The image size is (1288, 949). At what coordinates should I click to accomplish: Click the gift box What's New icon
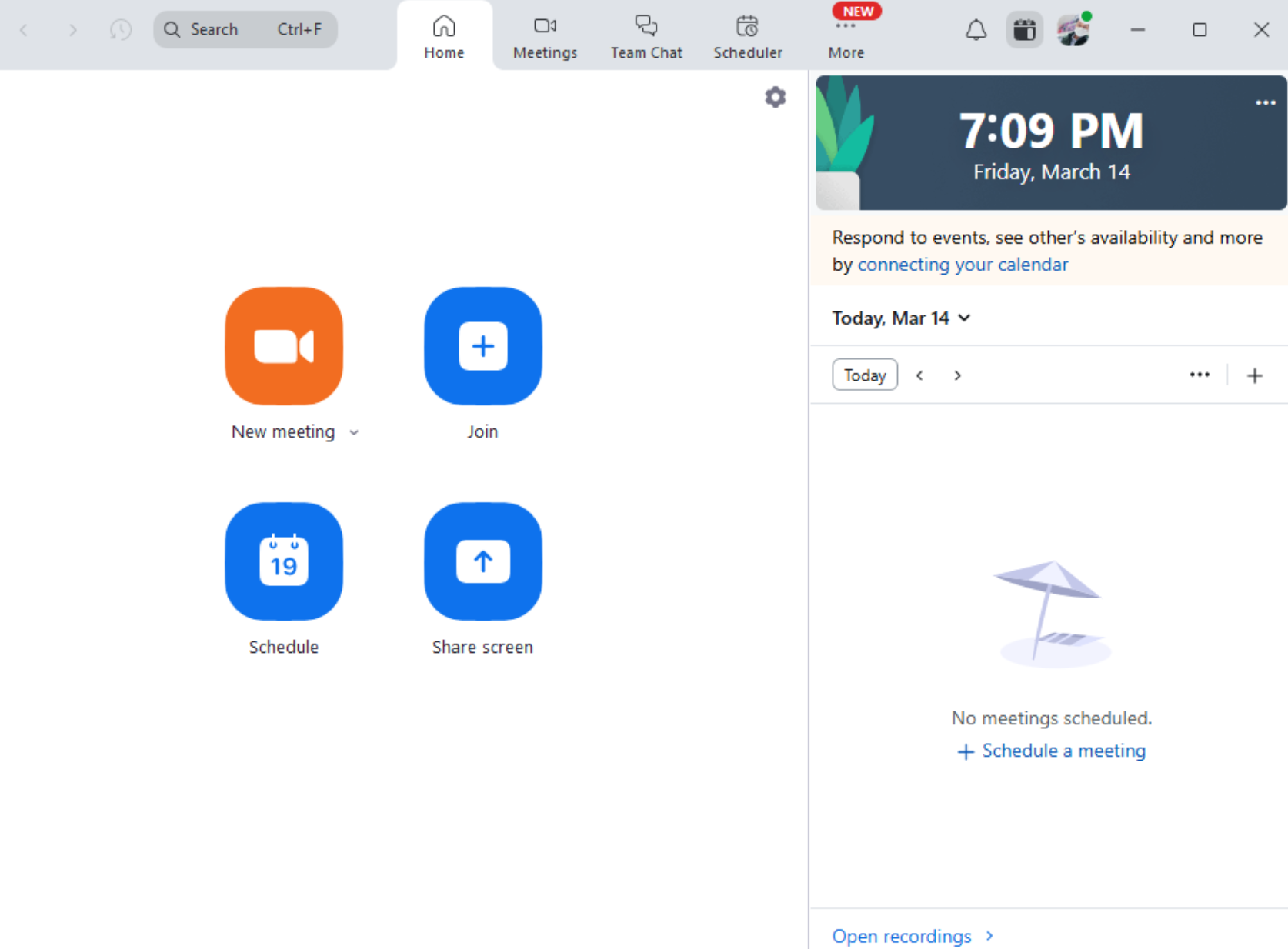pos(1024,30)
